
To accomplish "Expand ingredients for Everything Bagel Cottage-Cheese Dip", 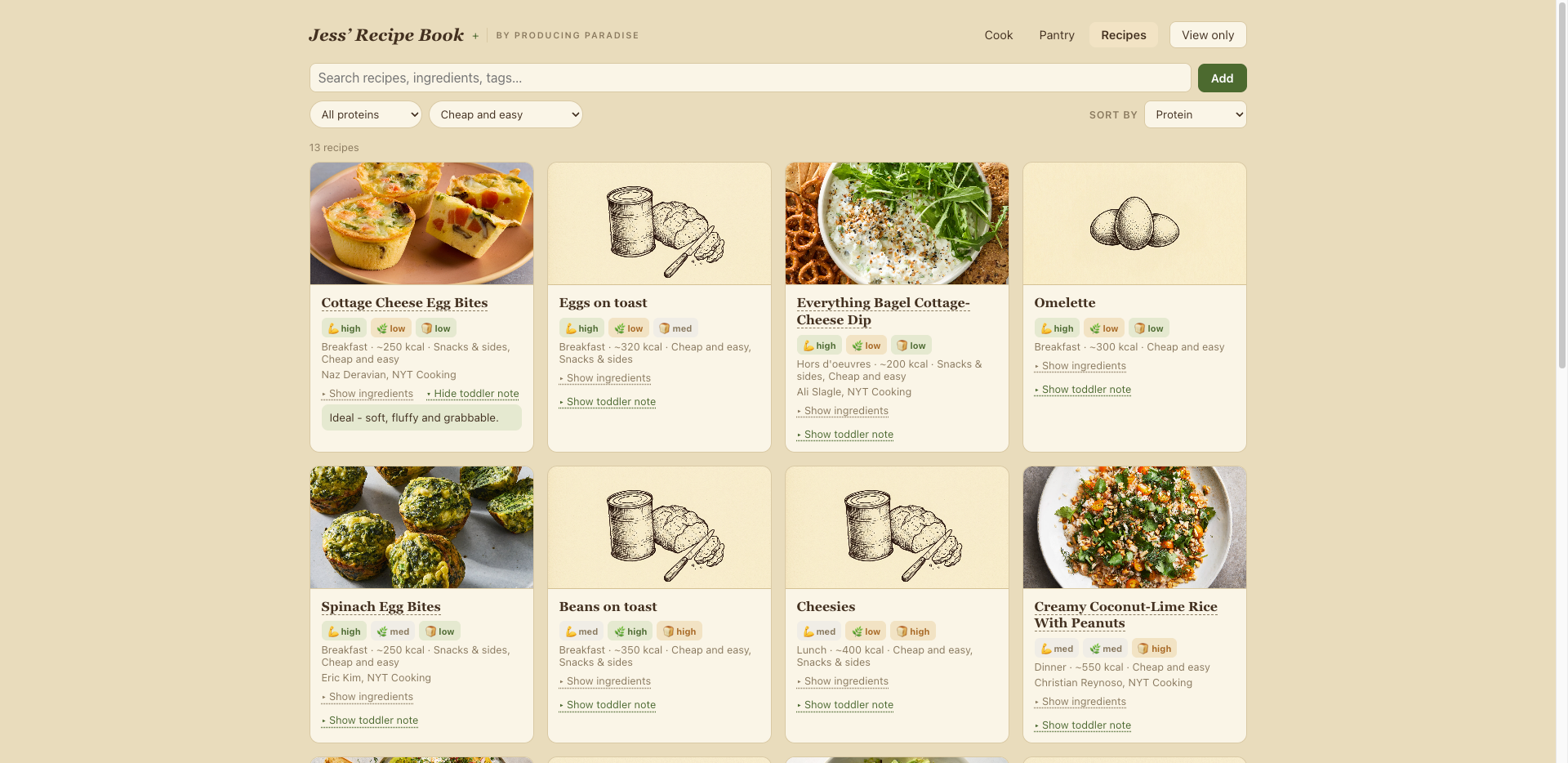I will coord(843,411).
